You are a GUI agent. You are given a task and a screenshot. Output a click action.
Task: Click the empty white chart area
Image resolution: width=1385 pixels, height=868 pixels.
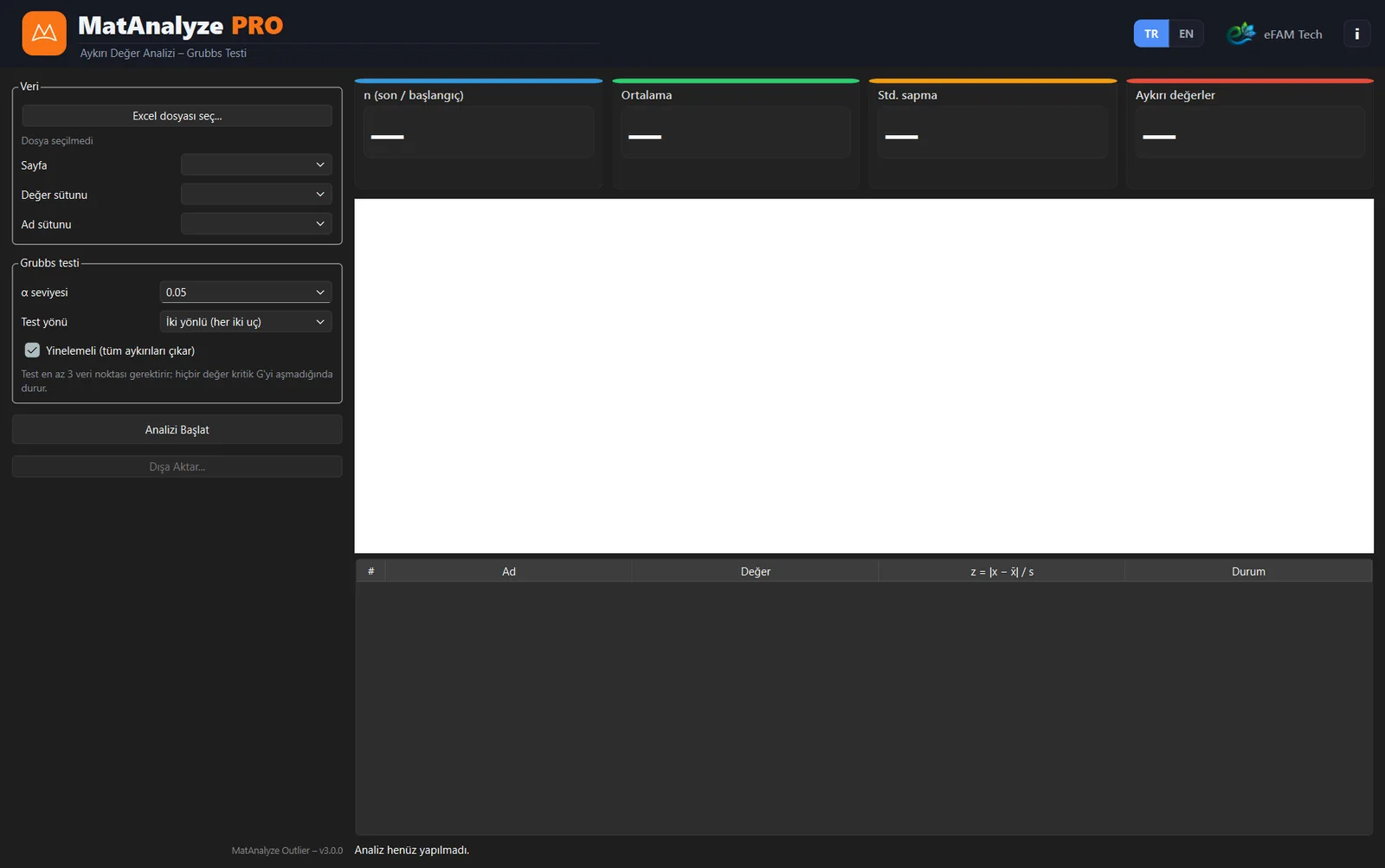(x=864, y=376)
